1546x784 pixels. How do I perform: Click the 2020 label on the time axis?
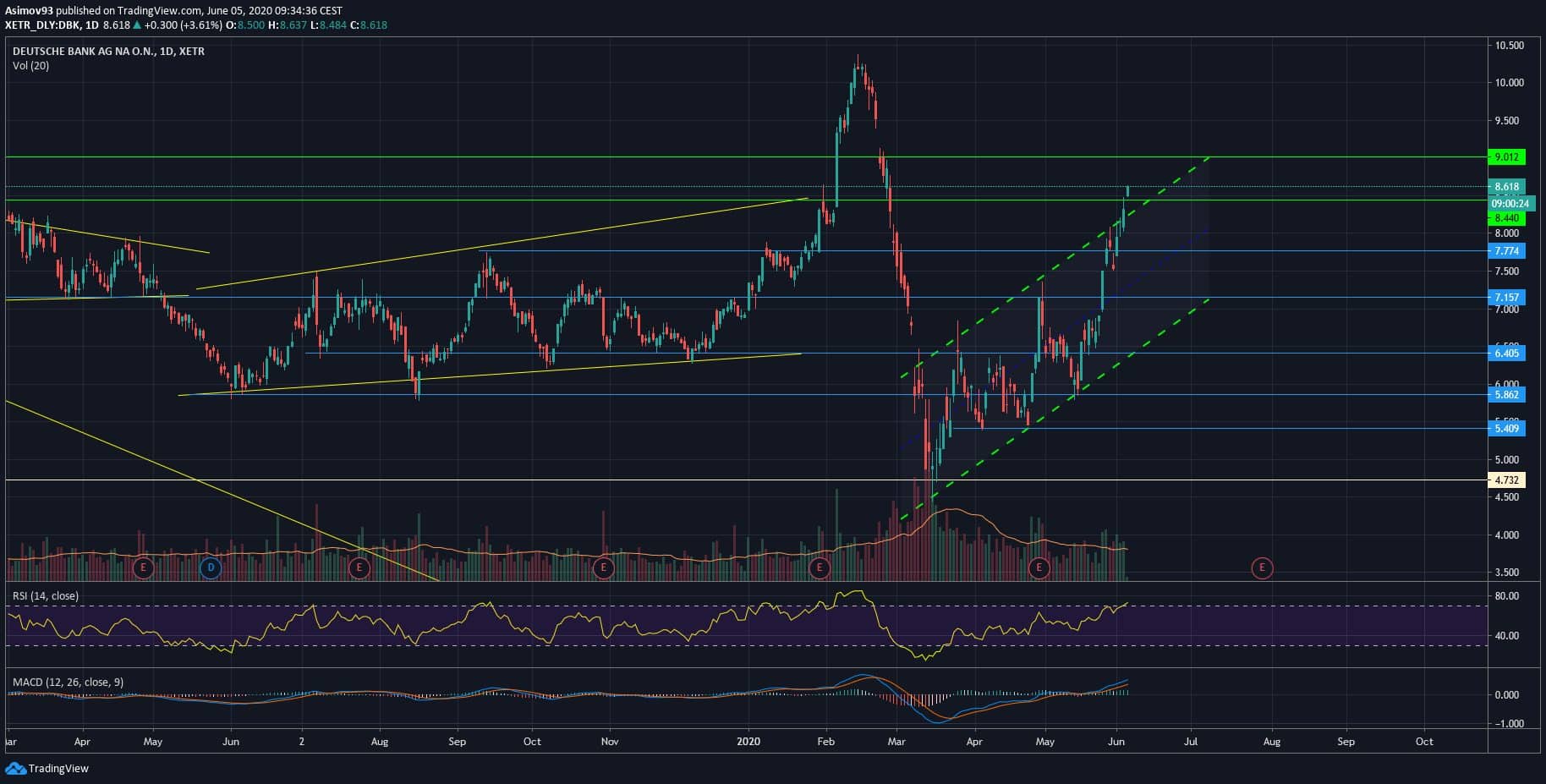(x=748, y=742)
